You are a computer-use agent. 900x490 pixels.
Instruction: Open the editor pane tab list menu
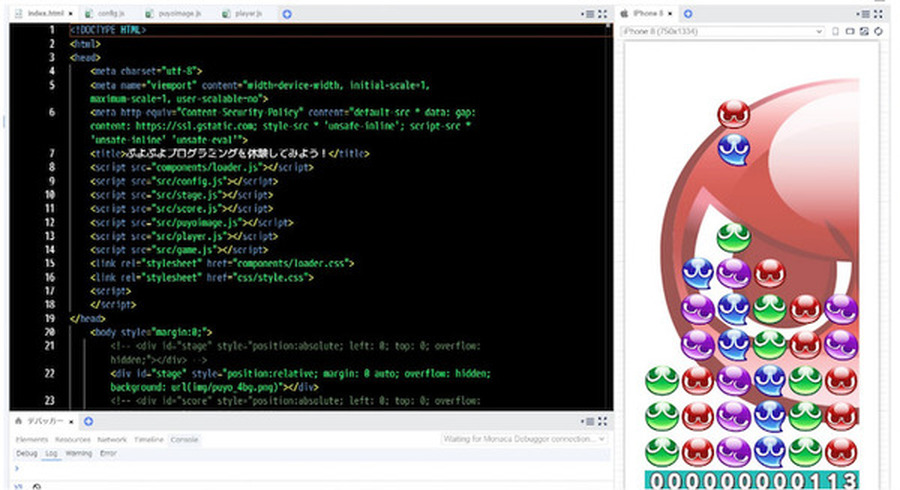coord(589,14)
